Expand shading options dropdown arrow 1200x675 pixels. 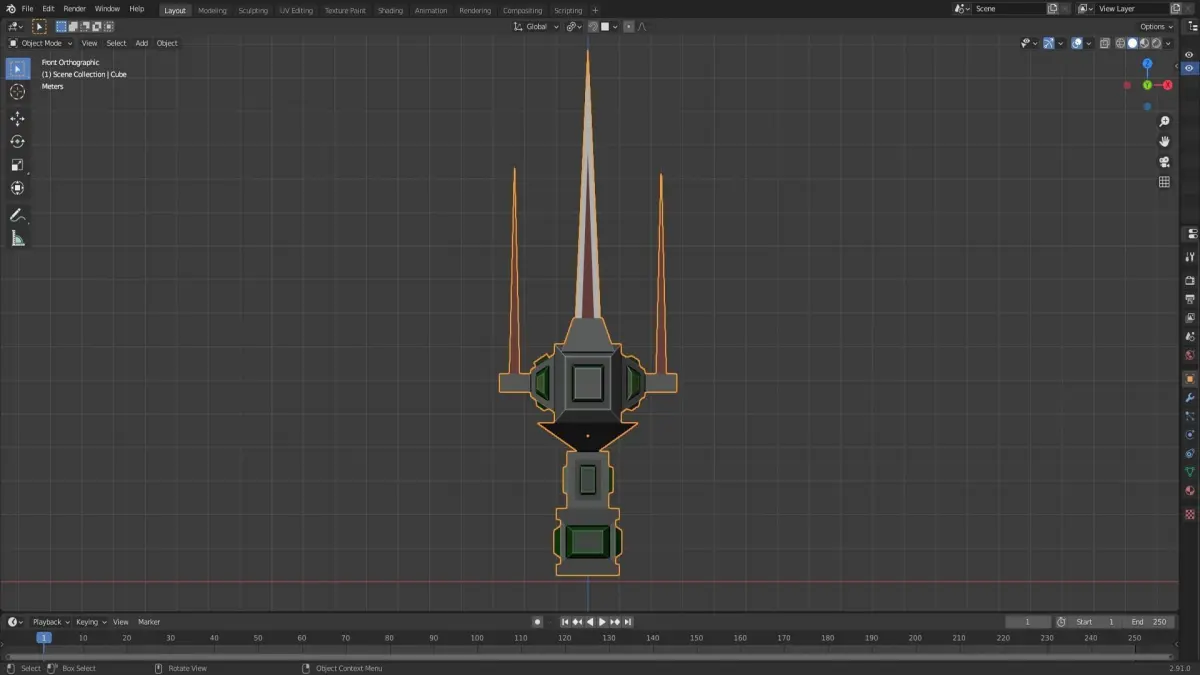1169,43
